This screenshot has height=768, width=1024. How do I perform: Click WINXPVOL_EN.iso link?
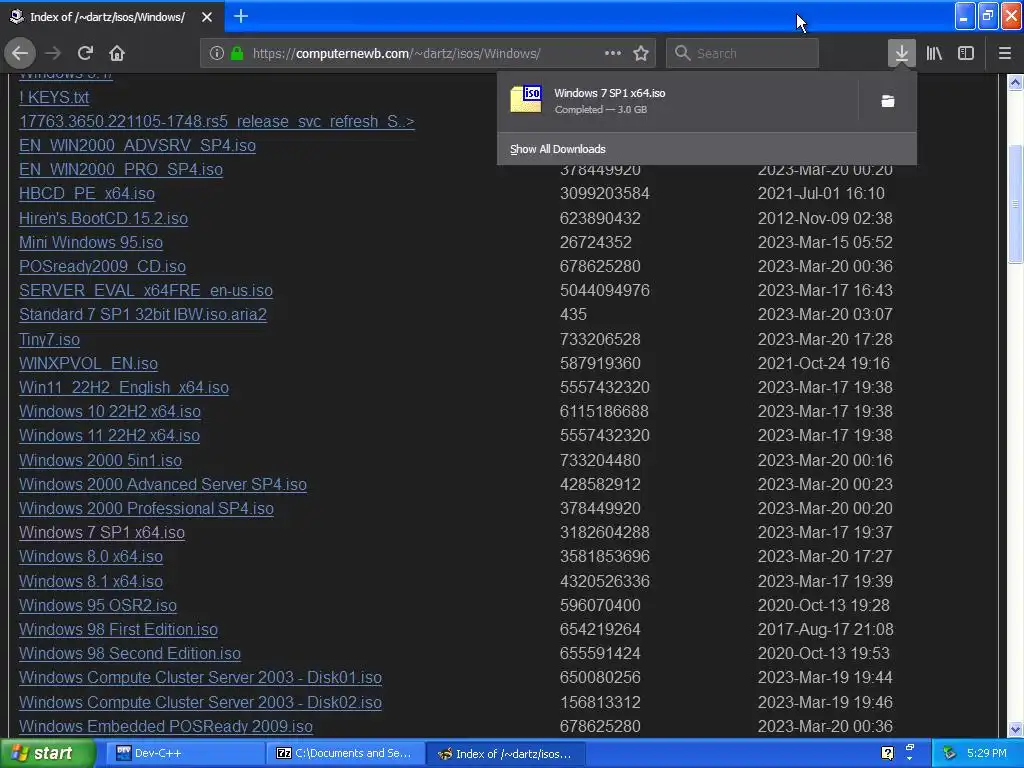click(88, 363)
